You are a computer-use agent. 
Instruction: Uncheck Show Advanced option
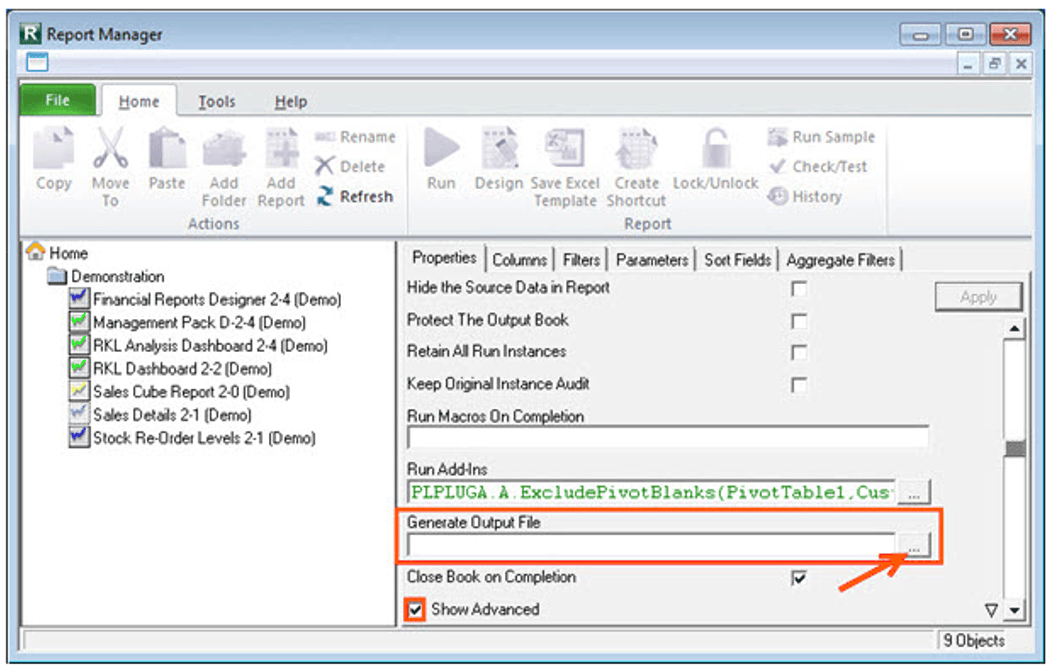415,609
